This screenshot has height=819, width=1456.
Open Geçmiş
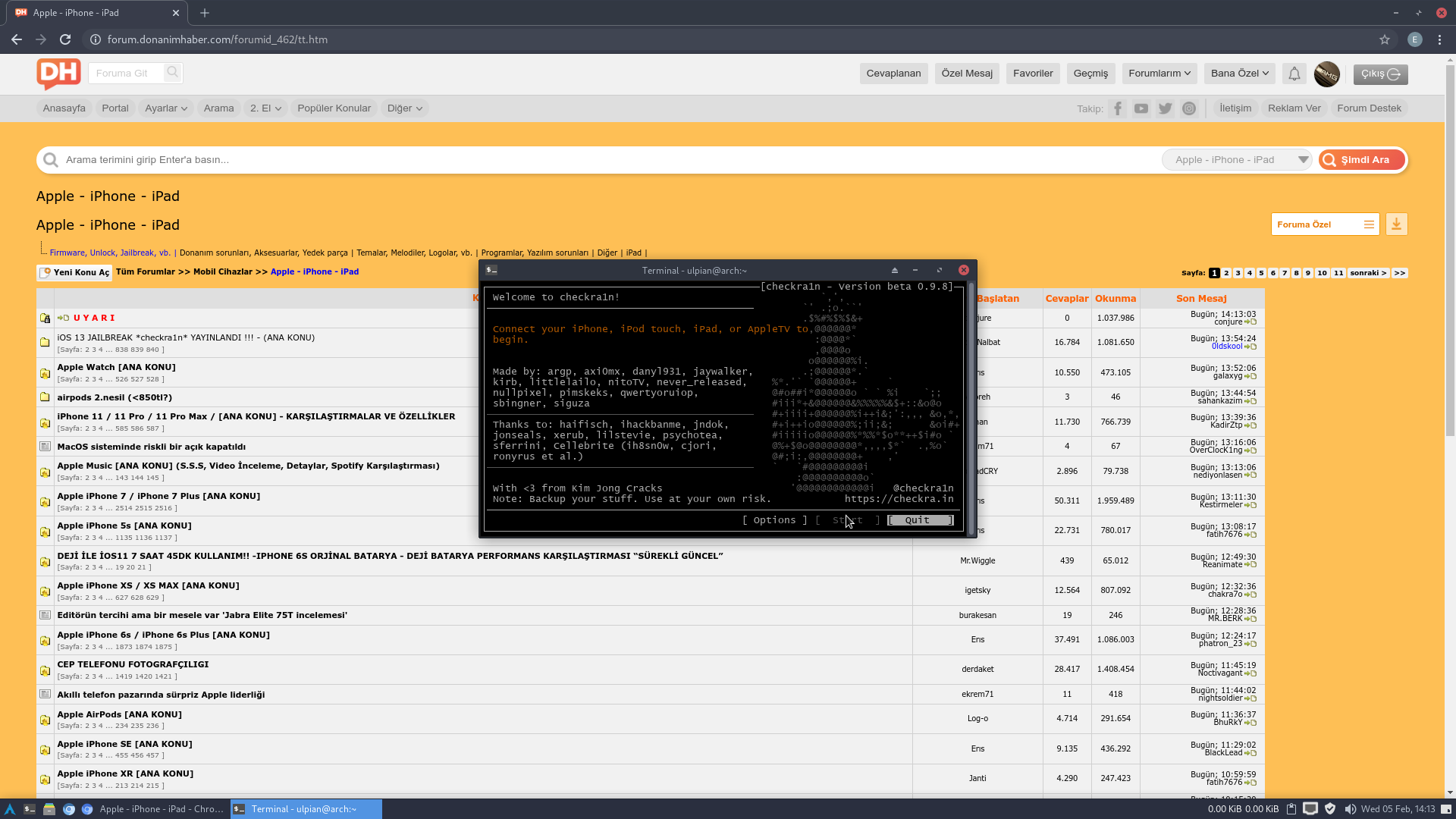(1091, 74)
